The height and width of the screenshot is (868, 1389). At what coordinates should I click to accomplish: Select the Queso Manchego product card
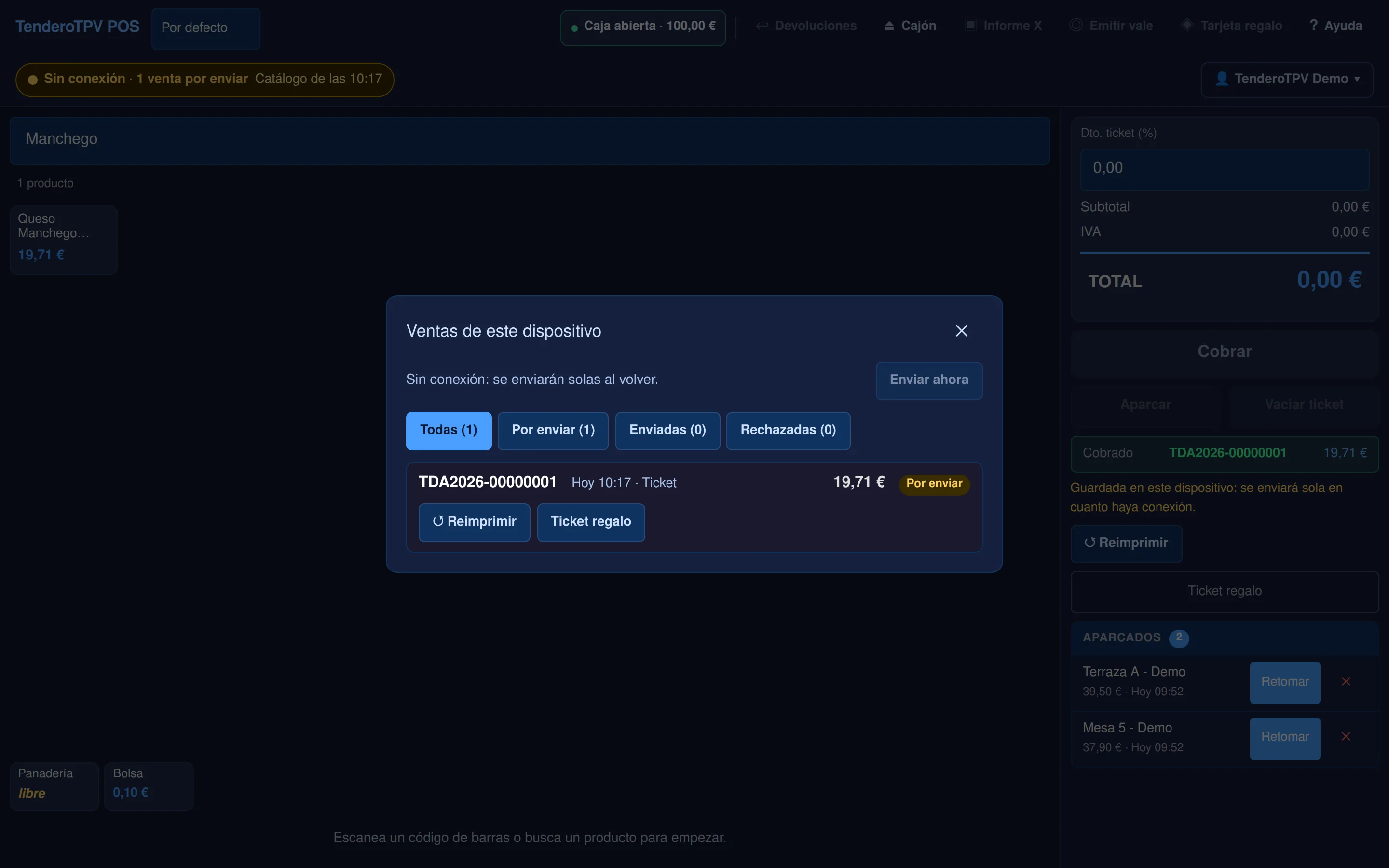tap(63, 240)
